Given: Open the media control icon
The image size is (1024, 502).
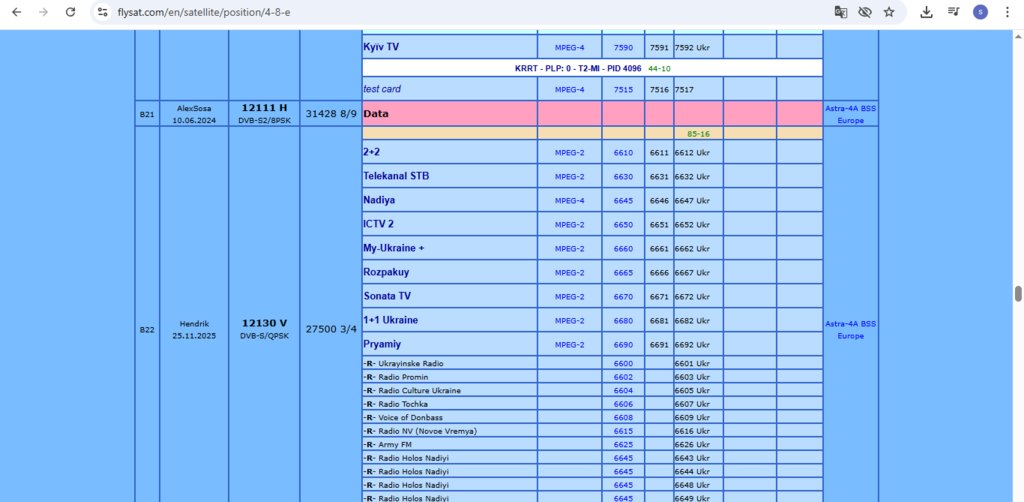Looking at the screenshot, I should [953, 12].
